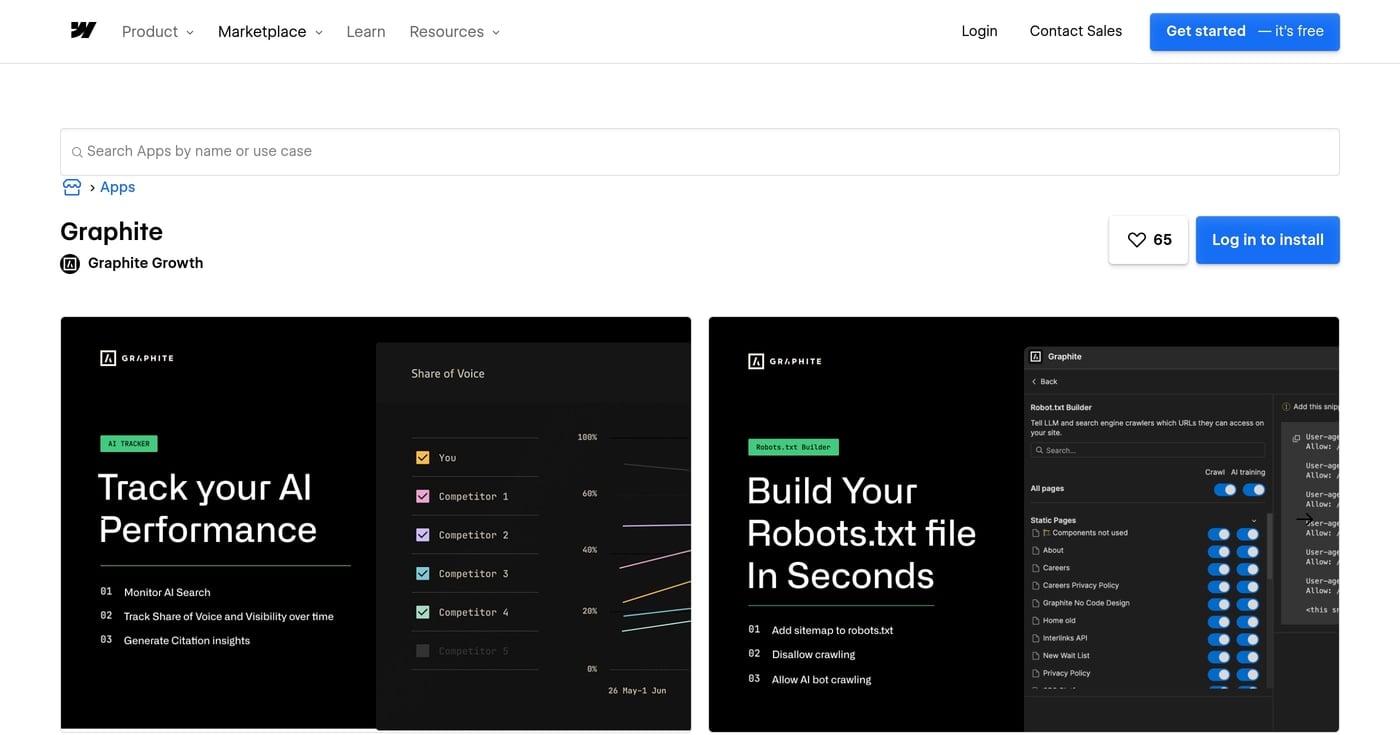
Task: Toggle the You checkbox in Share of Voice
Action: click(x=422, y=458)
